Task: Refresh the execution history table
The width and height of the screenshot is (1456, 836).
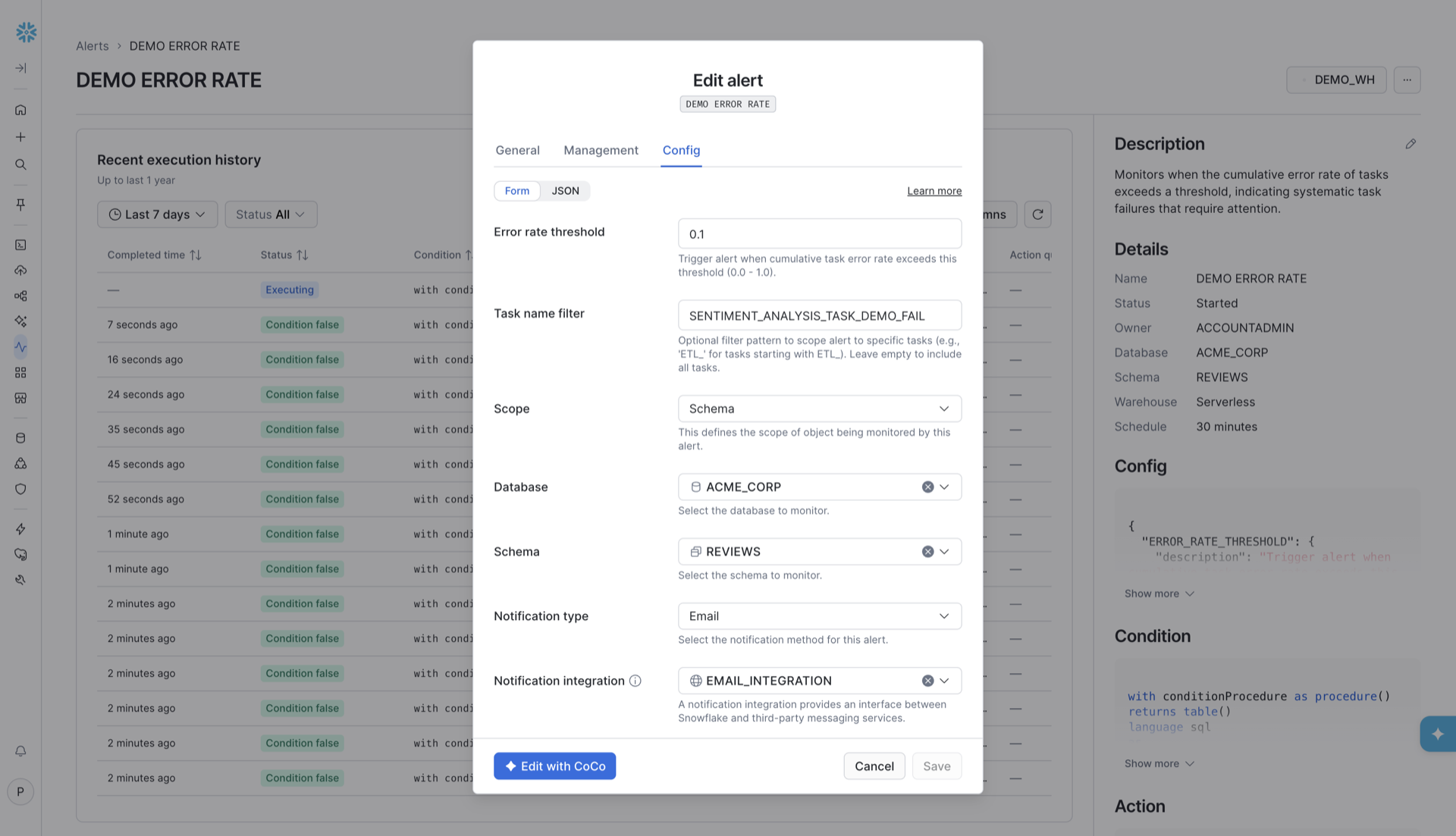Action: tap(1037, 214)
